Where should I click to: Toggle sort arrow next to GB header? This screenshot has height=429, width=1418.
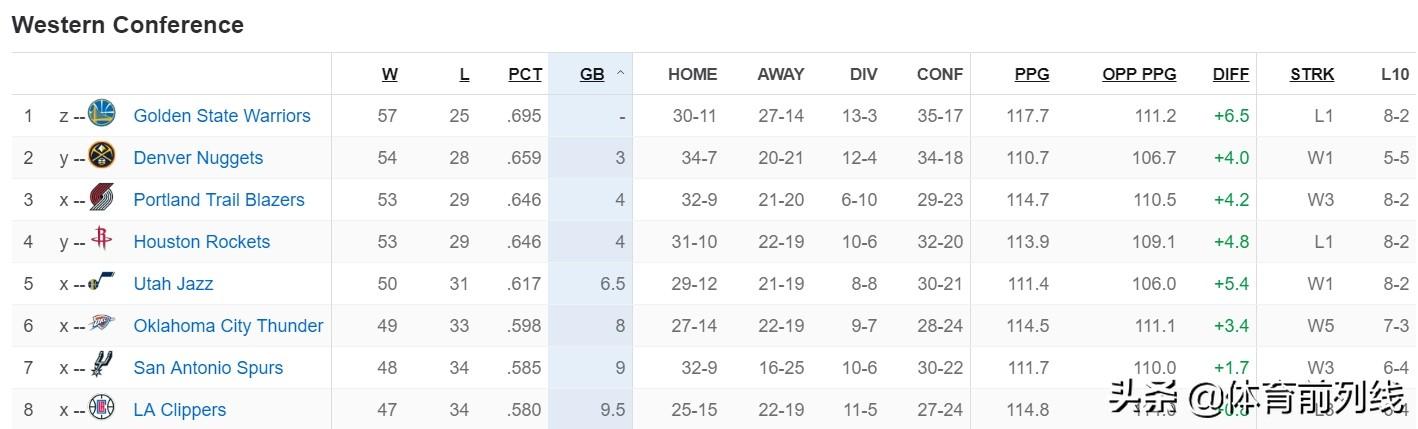pos(620,74)
